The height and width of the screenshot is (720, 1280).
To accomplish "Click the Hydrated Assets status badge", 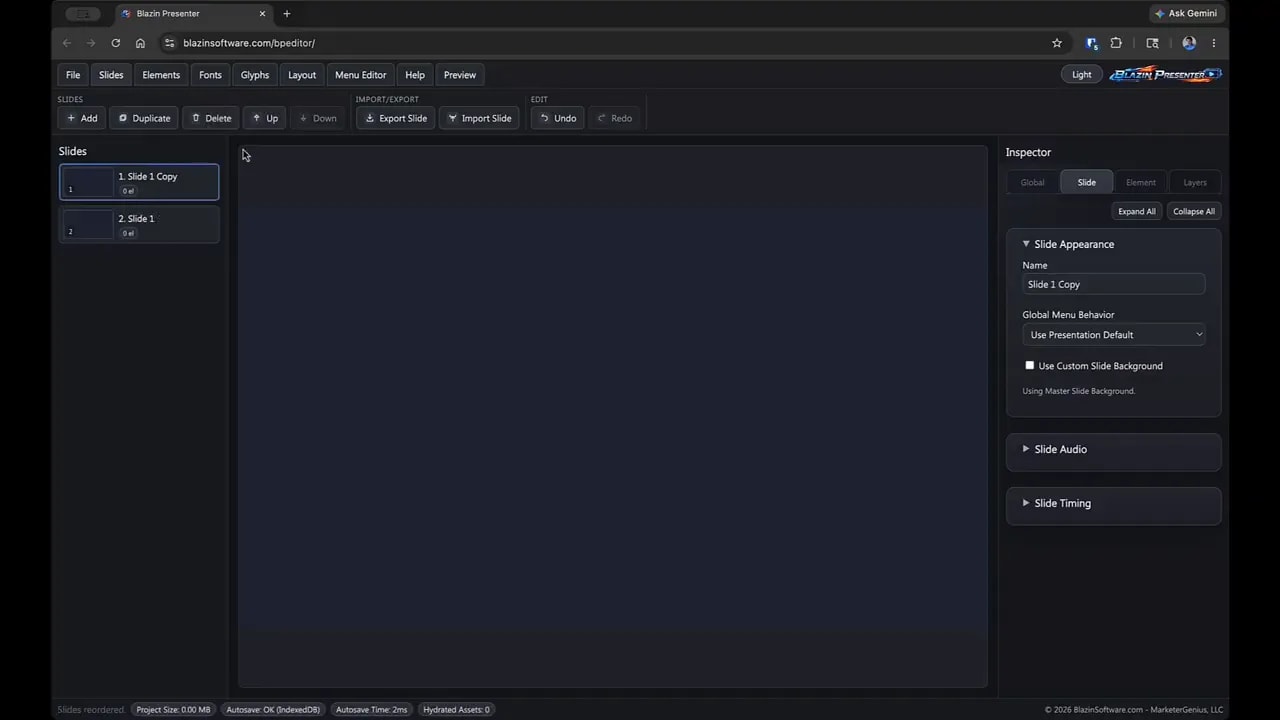I will 456,709.
